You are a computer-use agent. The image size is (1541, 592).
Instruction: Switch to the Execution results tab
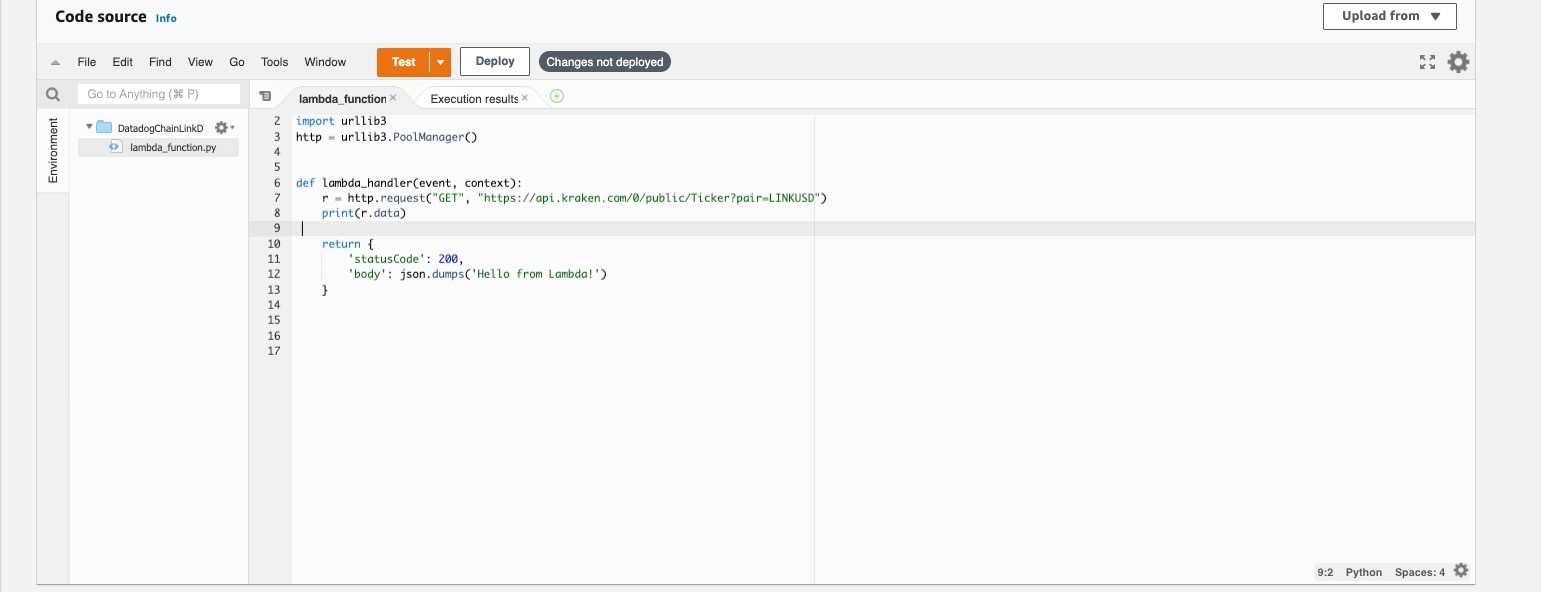(473, 99)
